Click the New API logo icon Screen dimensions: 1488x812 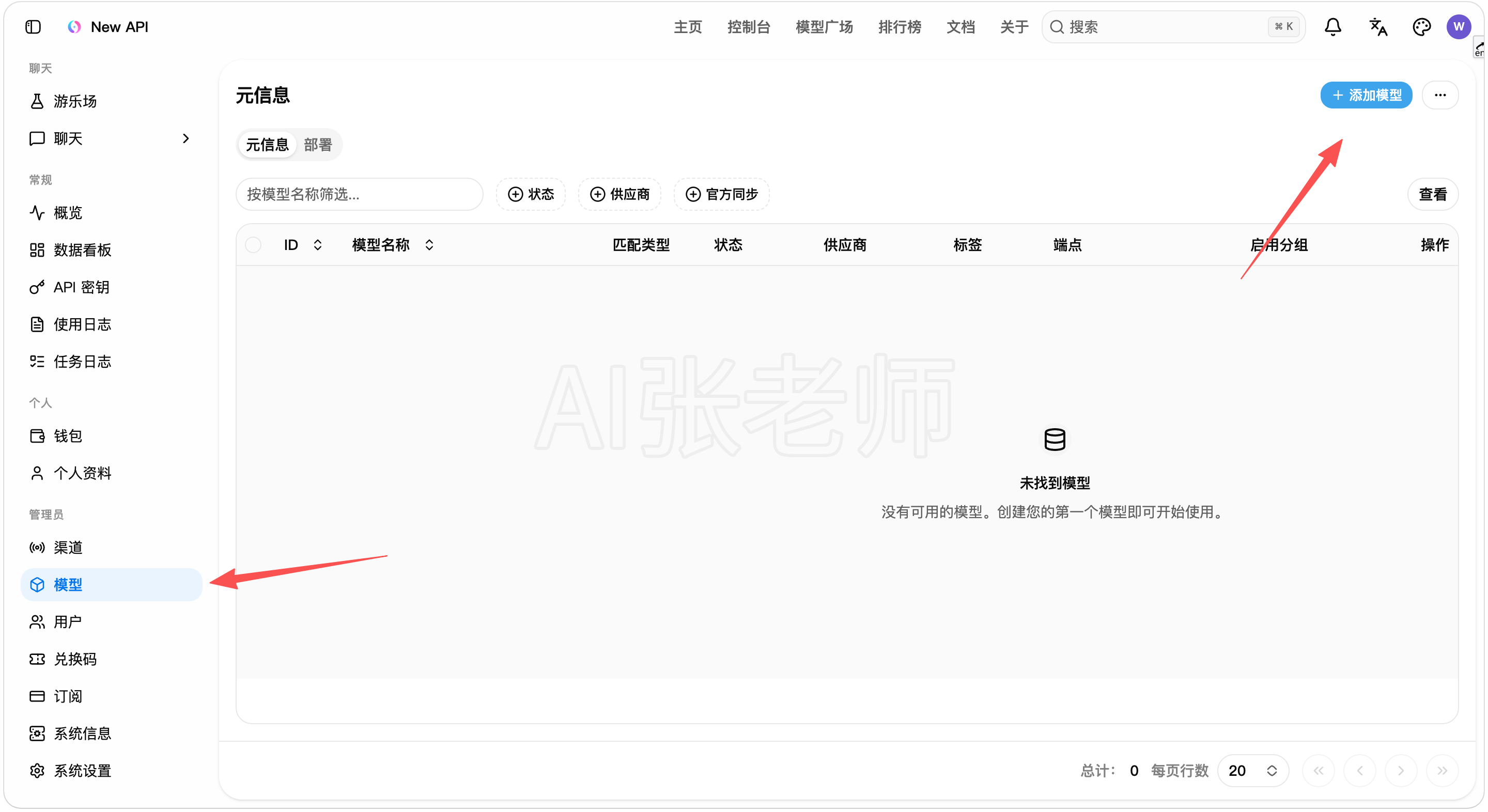tap(74, 26)
